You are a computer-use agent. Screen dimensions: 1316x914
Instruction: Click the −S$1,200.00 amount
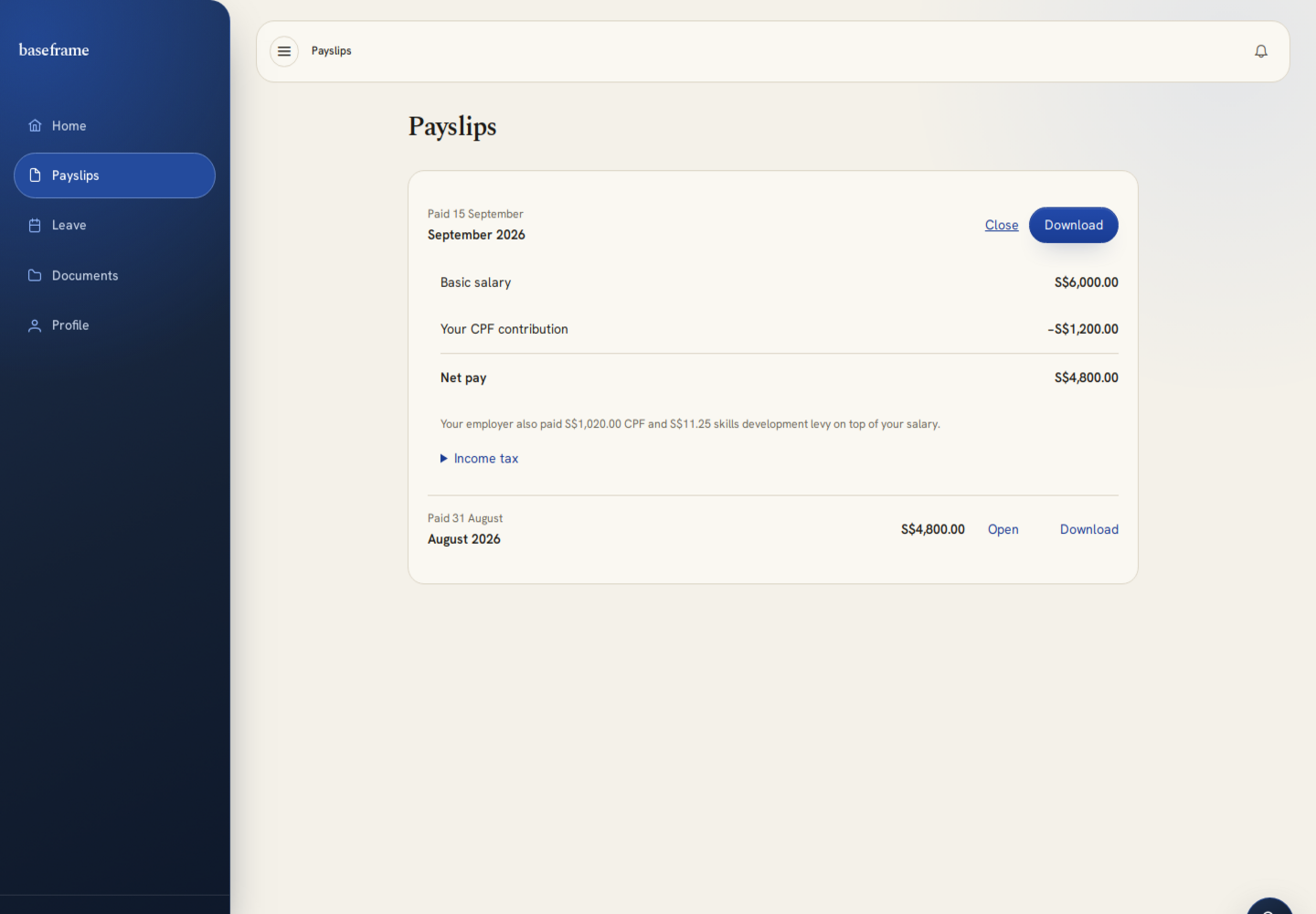(x=1083, y=329)
